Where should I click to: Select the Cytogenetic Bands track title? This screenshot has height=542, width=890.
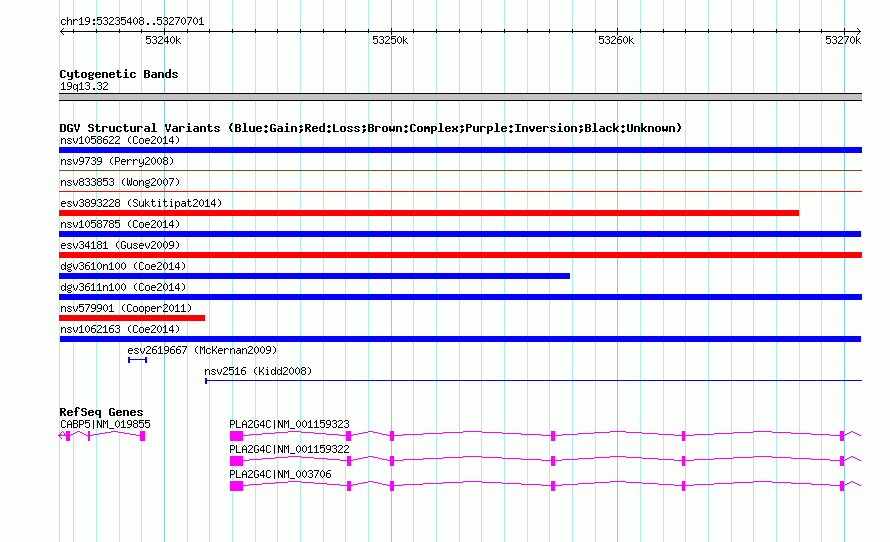[119, 74]
